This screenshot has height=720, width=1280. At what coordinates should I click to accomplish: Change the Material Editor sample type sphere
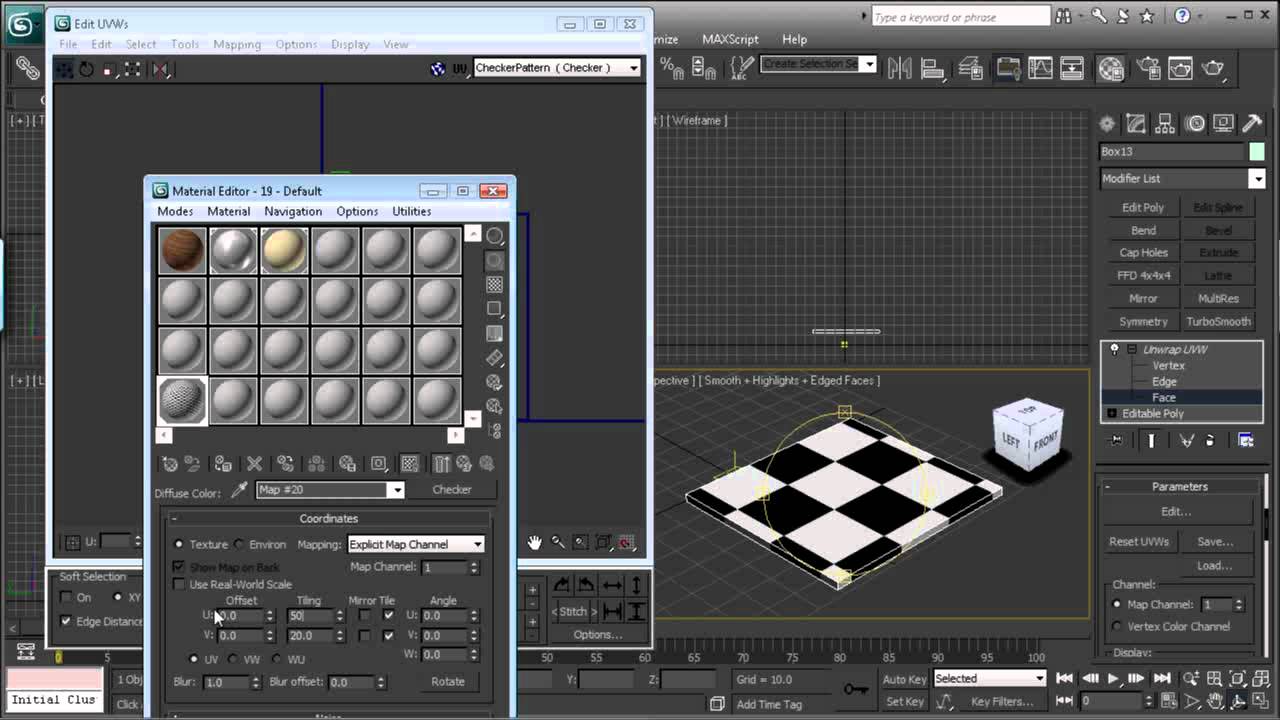494,236
